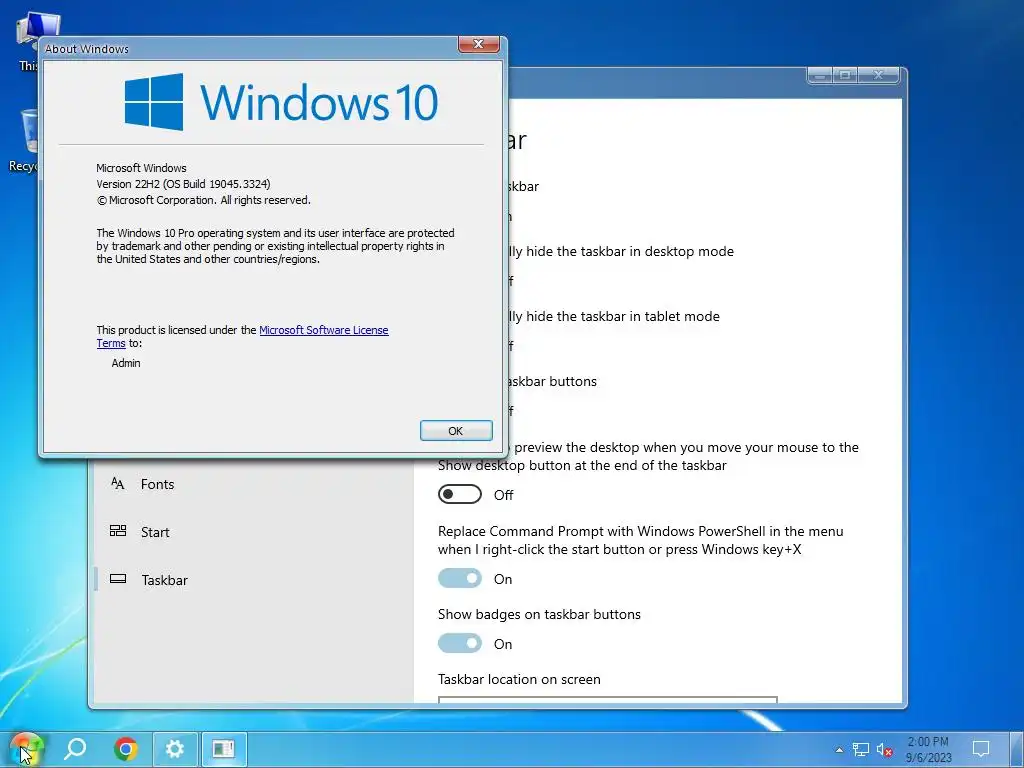Click OK in About Windows dialog
This screenshot has width=1024, height=768.
coord(456,431)
